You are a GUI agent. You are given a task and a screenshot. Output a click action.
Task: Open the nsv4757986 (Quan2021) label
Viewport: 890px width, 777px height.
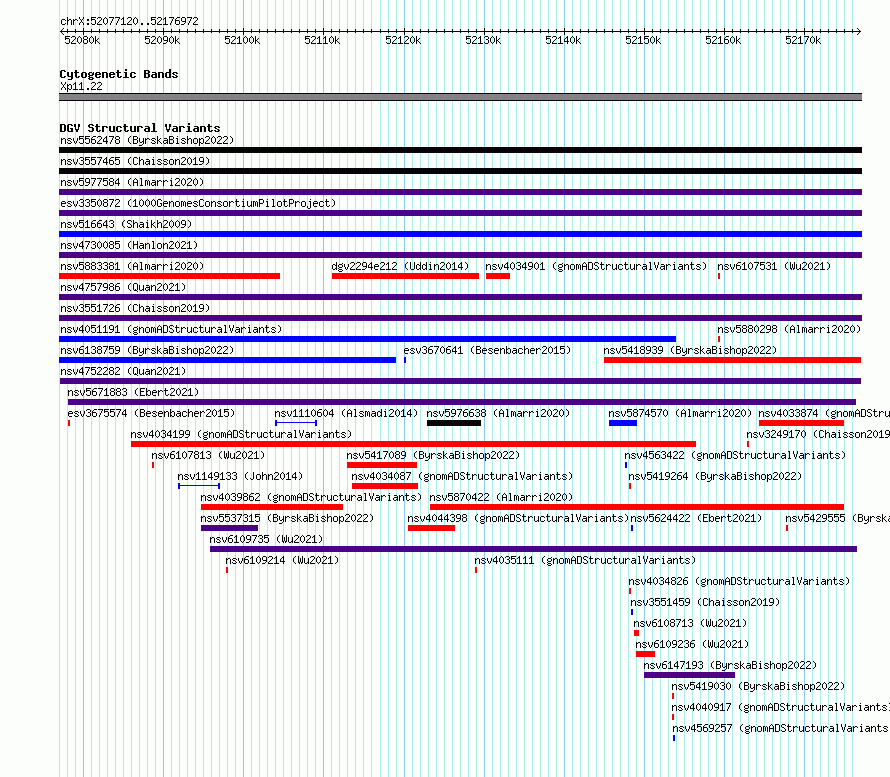(x=123, y=287)
